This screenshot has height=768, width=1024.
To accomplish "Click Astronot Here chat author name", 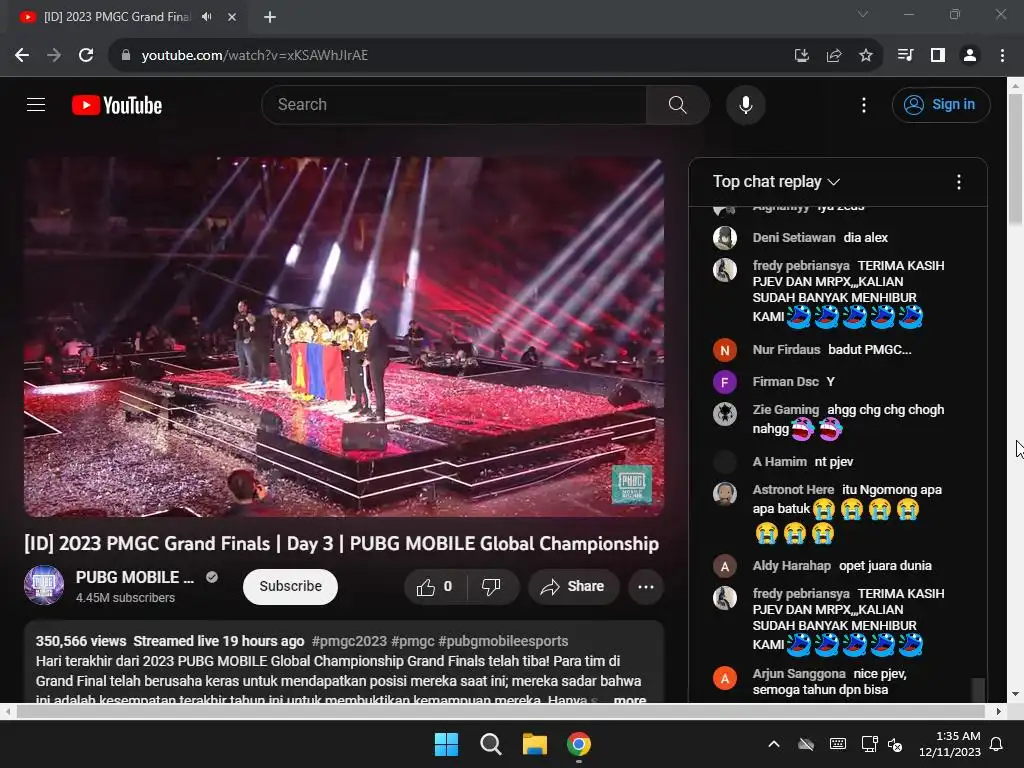I will tap(793, 490).
